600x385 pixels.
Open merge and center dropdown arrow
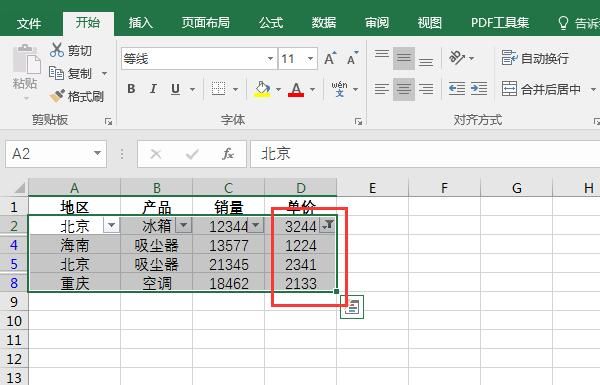[x=593, y=90]
